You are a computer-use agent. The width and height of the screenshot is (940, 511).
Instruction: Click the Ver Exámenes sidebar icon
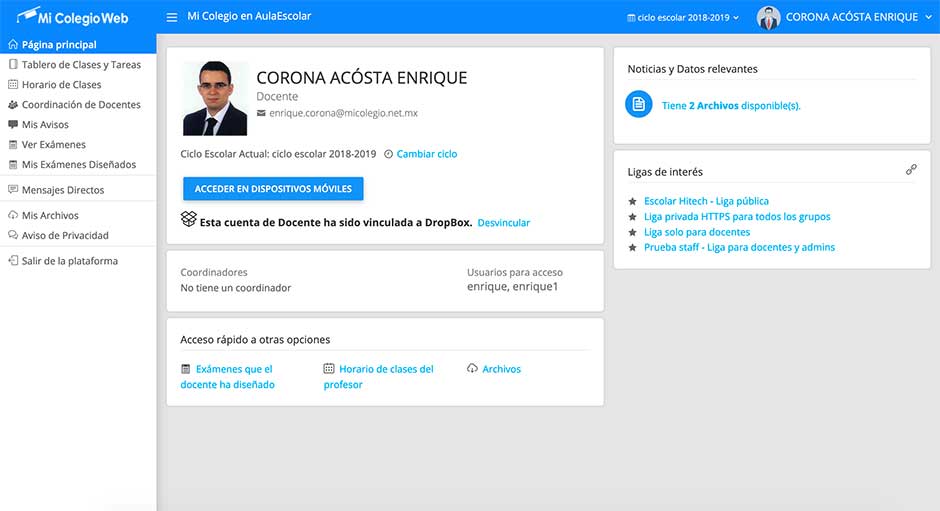click(x=13, y=145)
